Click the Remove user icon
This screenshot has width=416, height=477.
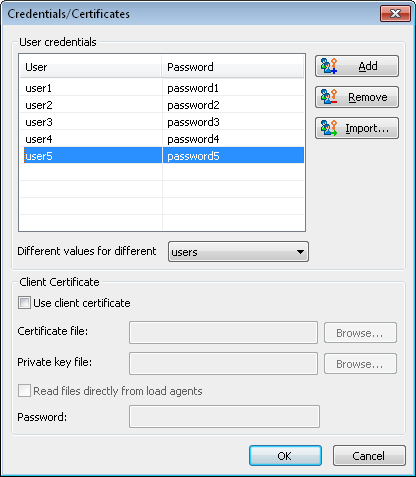click(329, 97)
